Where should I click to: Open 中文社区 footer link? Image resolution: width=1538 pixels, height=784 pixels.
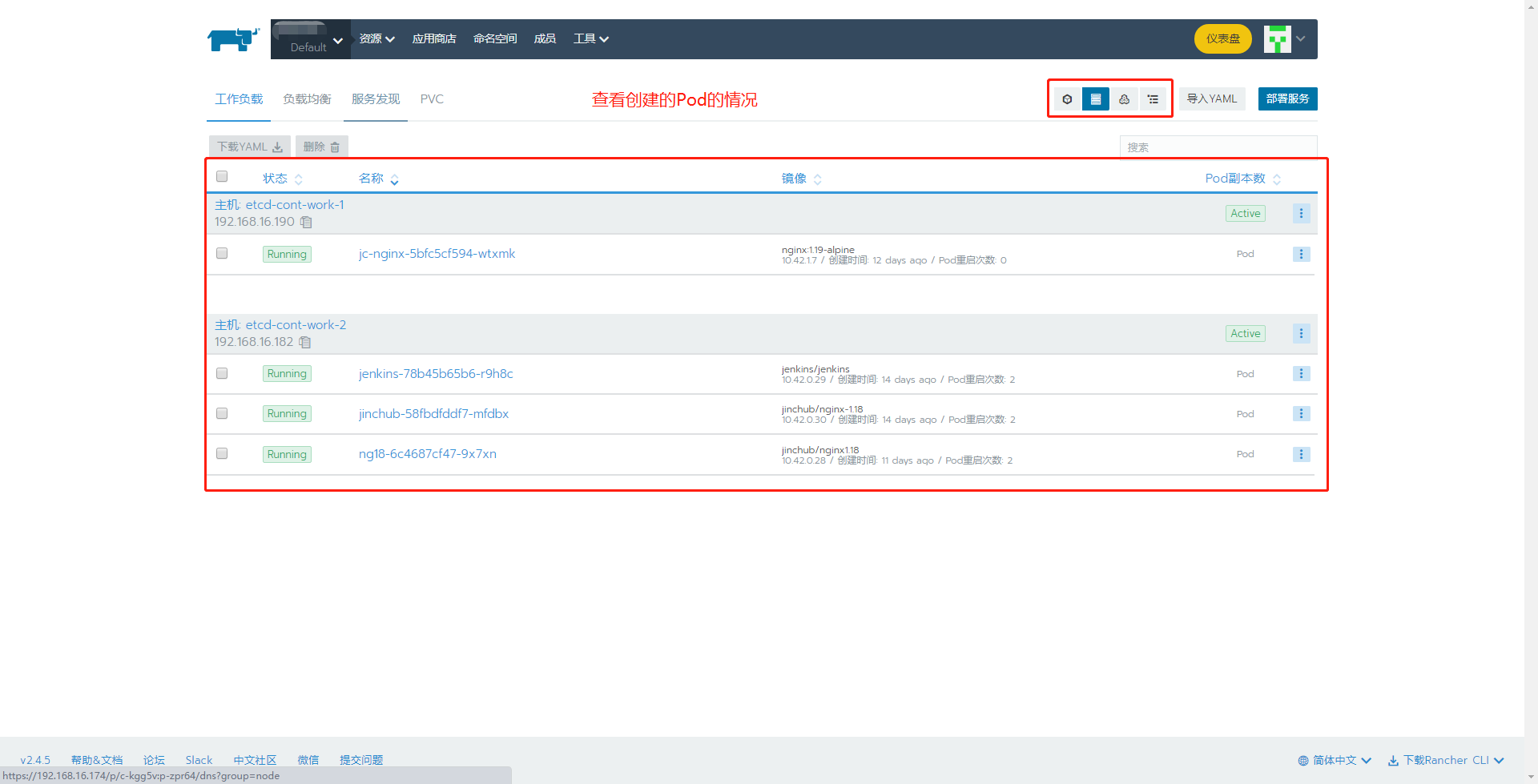[255, 761]
